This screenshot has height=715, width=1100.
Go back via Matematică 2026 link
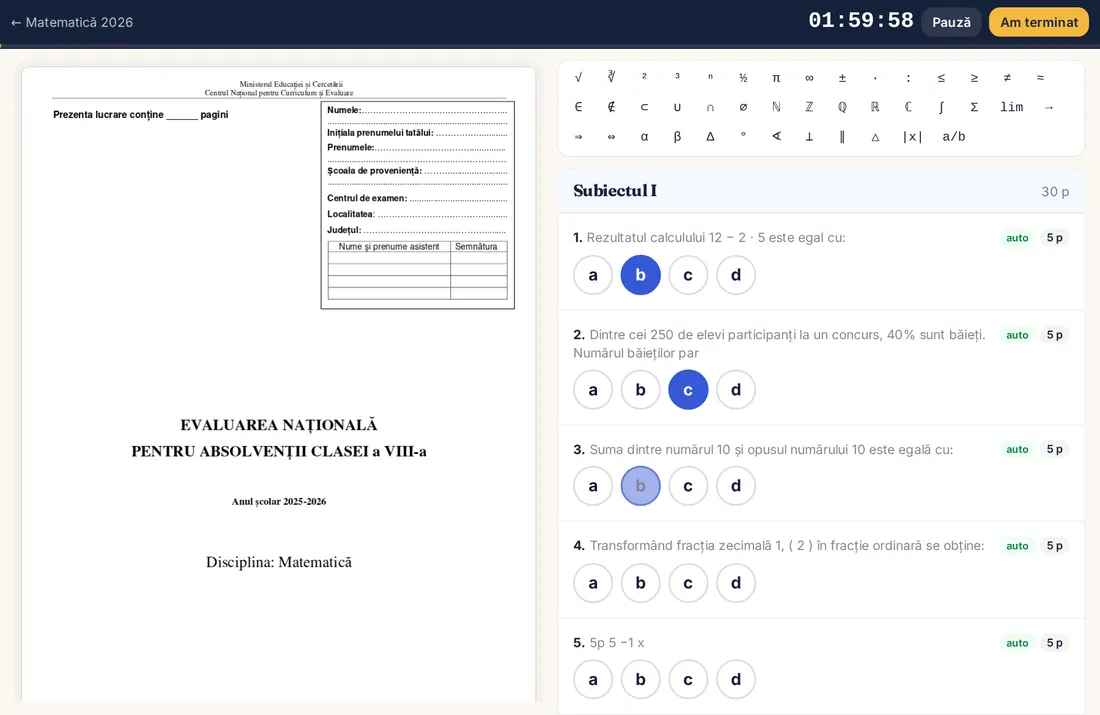[72, 22]
